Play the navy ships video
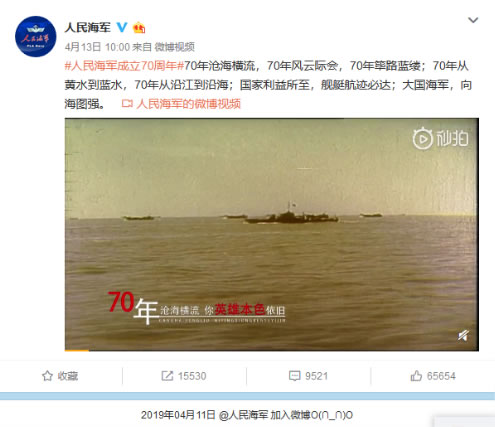The height and width of the screenshot is (427, 495). point(272,233)
